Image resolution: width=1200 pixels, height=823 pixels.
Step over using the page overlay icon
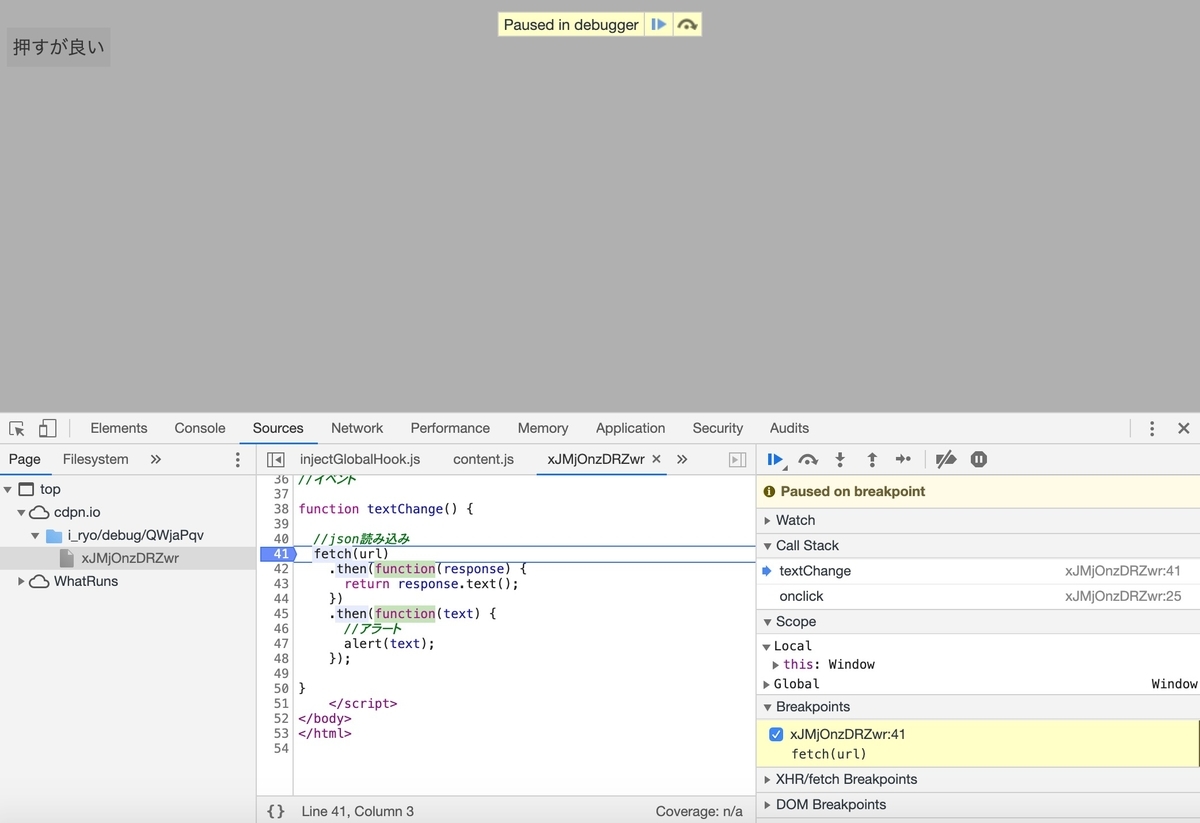point(687,25)
